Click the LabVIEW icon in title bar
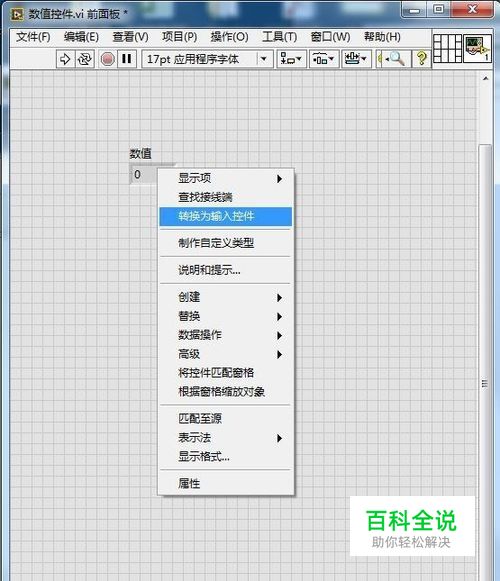The image size is (500, 581). pyautogui.click(x=17, y=14)
